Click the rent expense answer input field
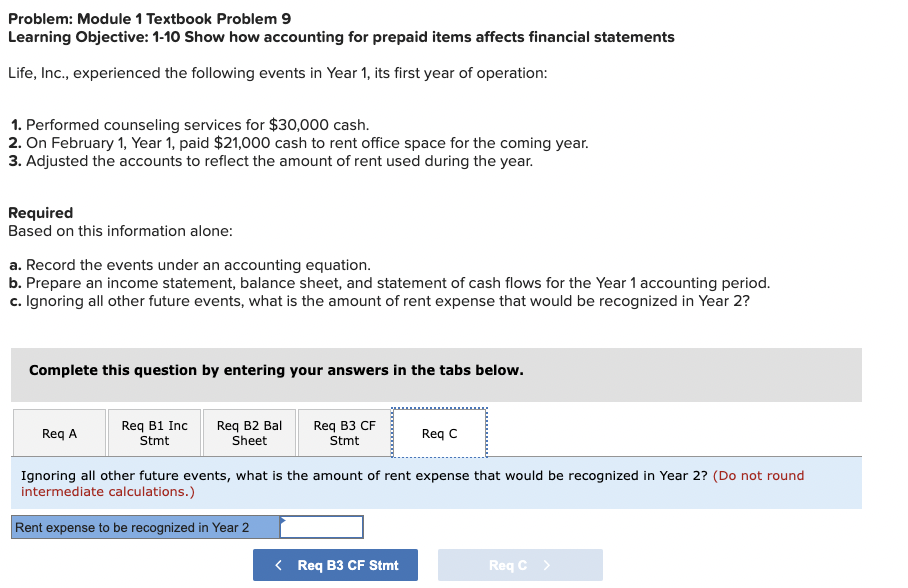The width and height of the screenshot is (908, 588). [x=322, y=526]
